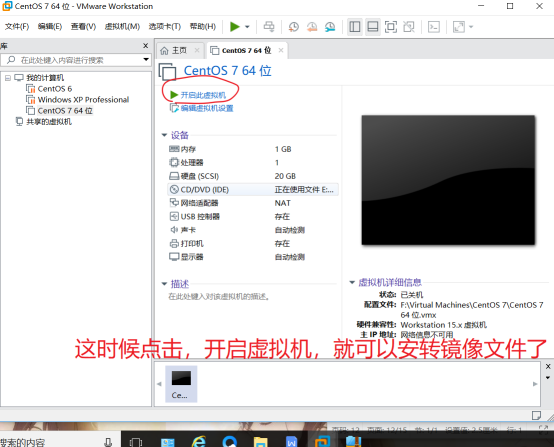Viewport: 554px width, 447px height.
Task: Open the stretch display dropdown arrow
Action: [471, 27]
